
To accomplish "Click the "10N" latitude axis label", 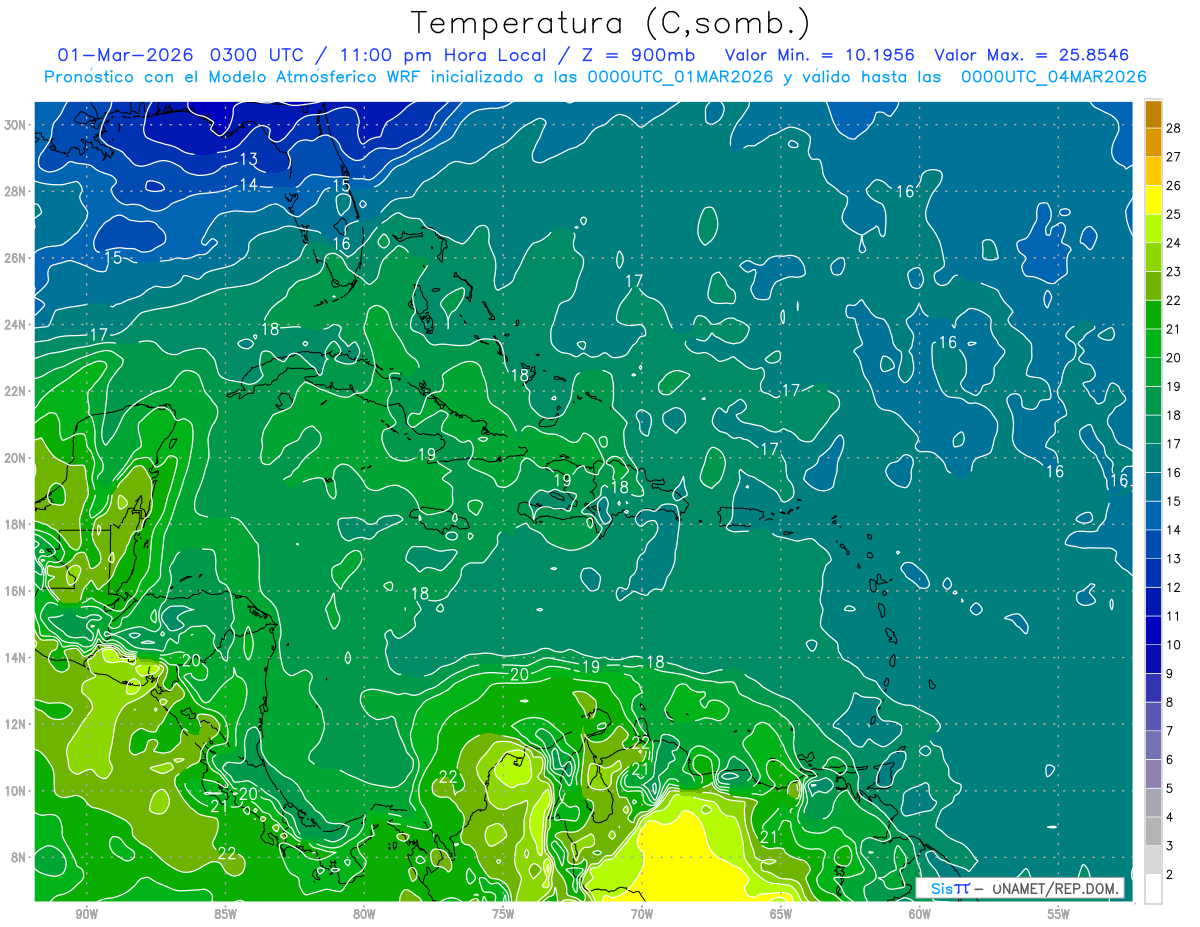I will 15,790.
